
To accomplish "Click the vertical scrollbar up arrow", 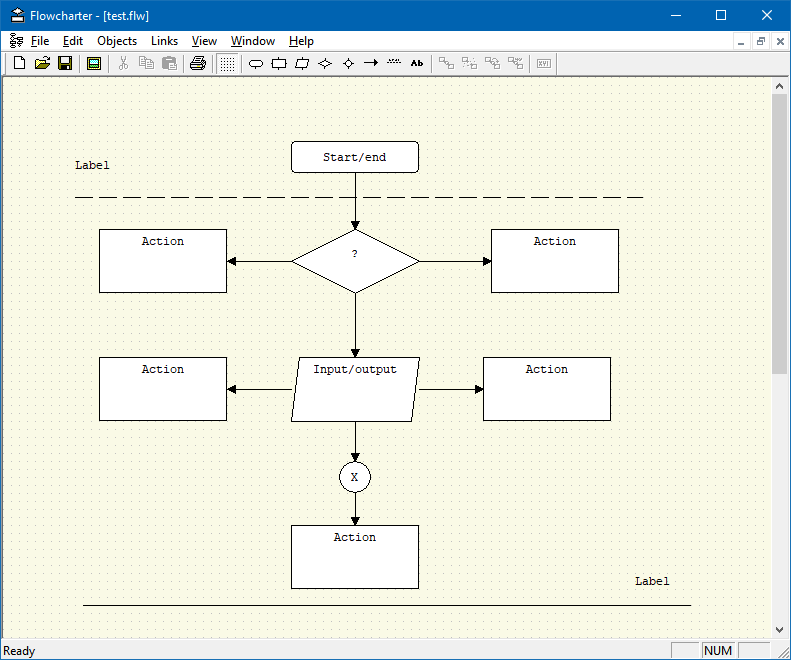I will [x=779, y=86].
